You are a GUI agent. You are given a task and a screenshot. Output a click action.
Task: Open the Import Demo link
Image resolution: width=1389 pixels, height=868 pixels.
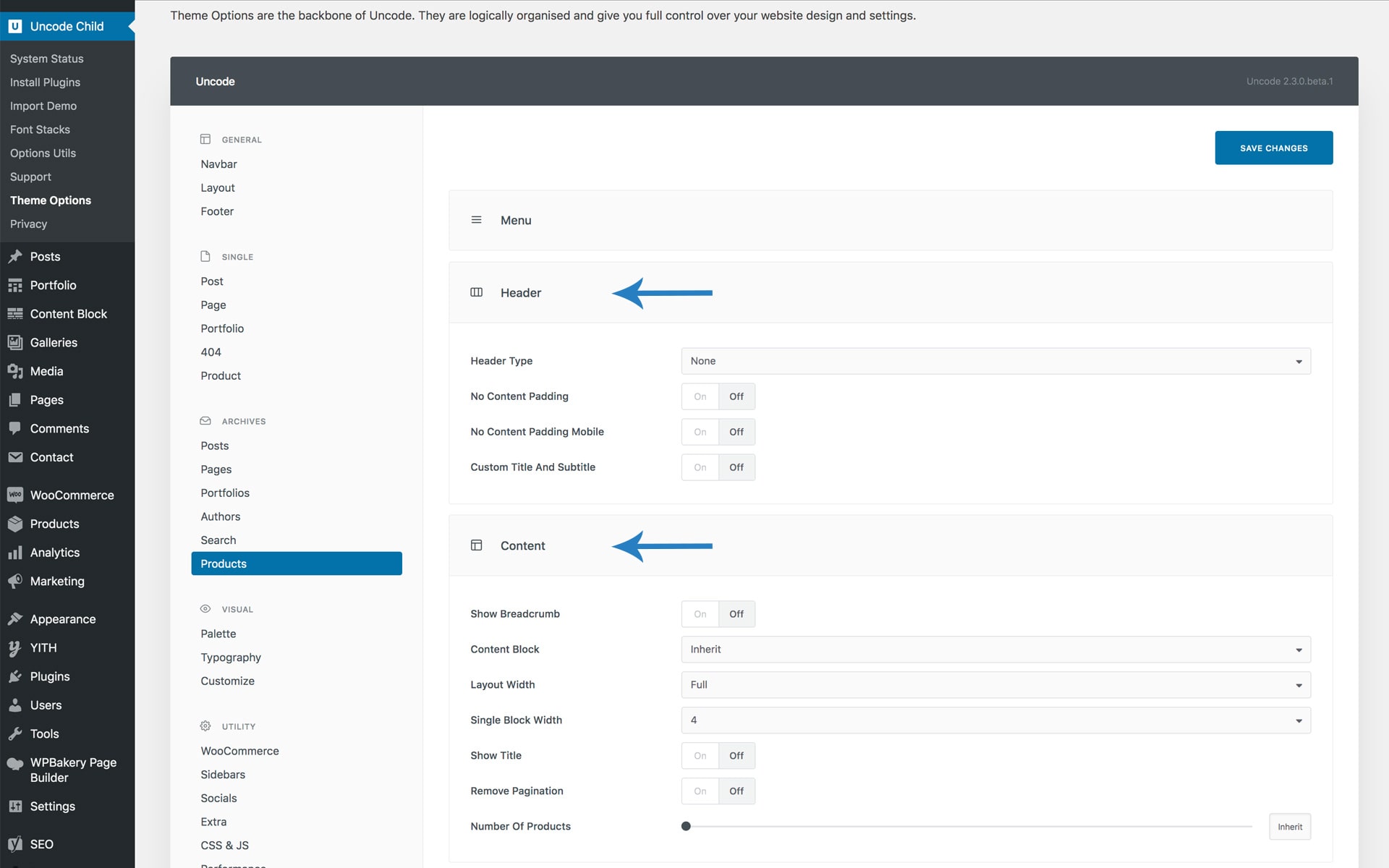coord(43,106)
